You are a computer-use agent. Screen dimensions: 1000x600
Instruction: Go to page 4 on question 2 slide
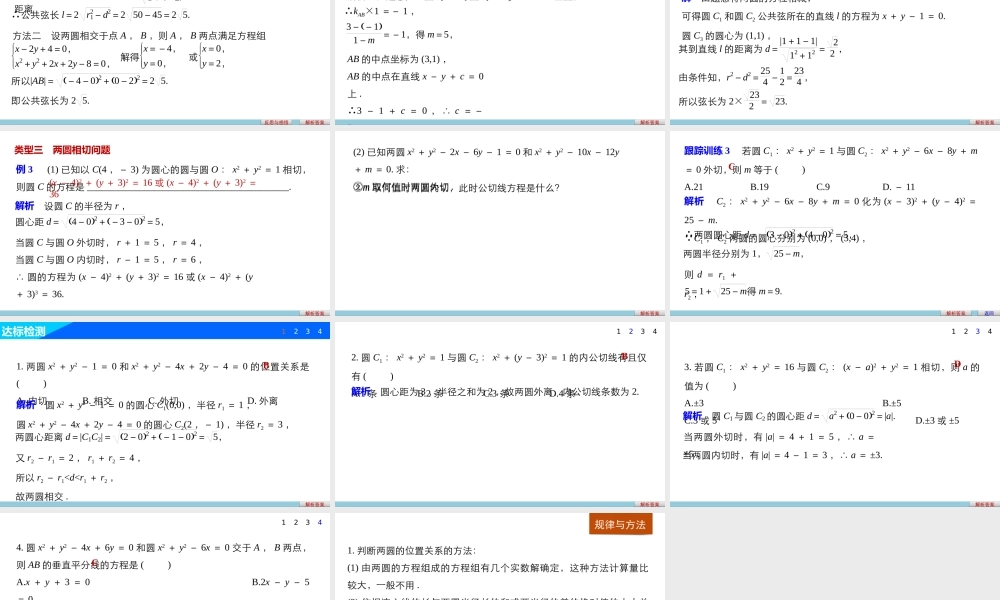tap(655, 331)
